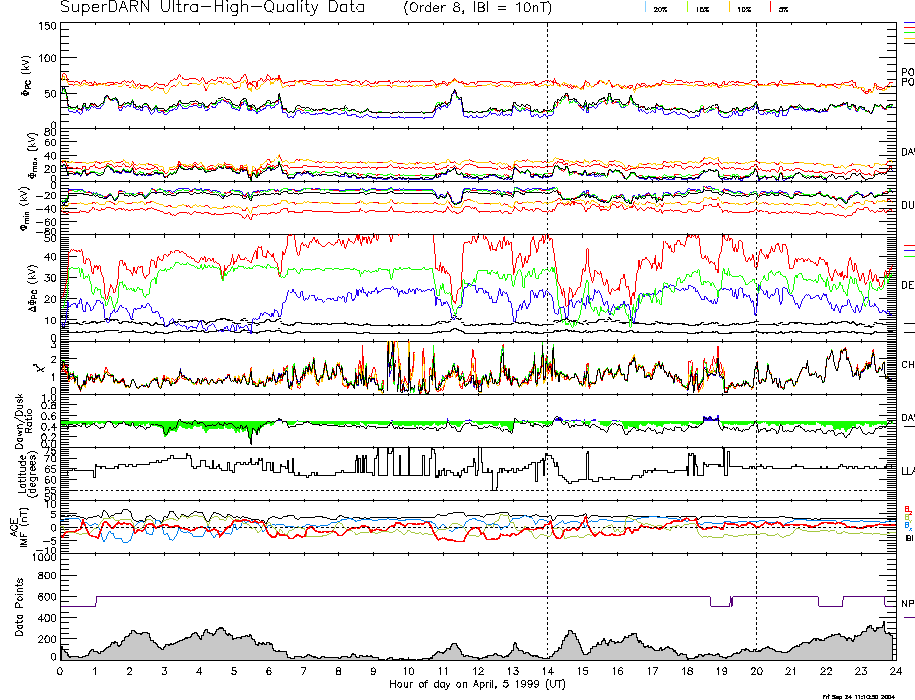Click the red Bz label in IMF legend
The height and width of the screenshot is (700, 915).
(908, 509)
